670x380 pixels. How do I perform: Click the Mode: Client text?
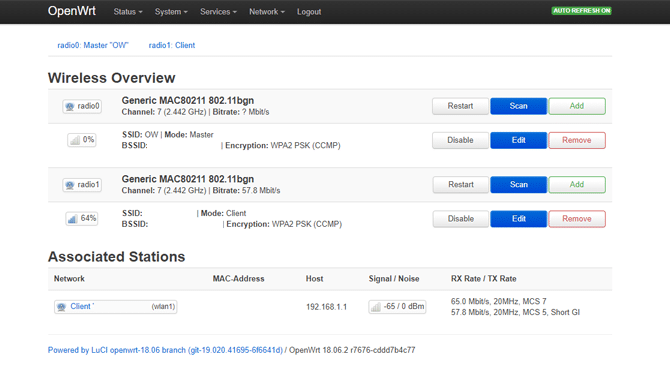tap(223, 213)
